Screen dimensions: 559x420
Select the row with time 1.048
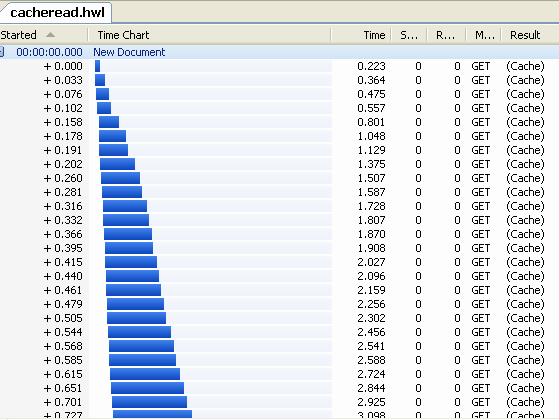(280, 136)
